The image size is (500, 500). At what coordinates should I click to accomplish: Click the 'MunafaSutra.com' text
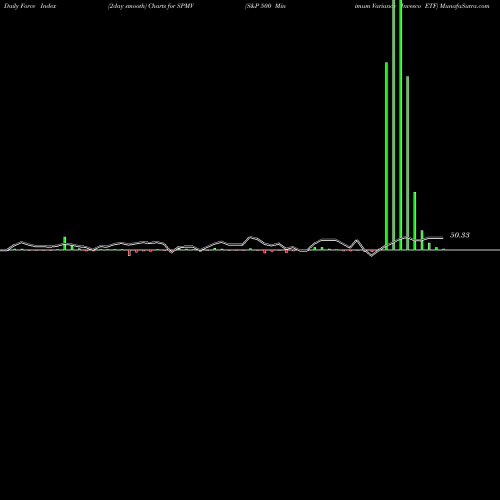pyautogui.click(x=465, y=6)
